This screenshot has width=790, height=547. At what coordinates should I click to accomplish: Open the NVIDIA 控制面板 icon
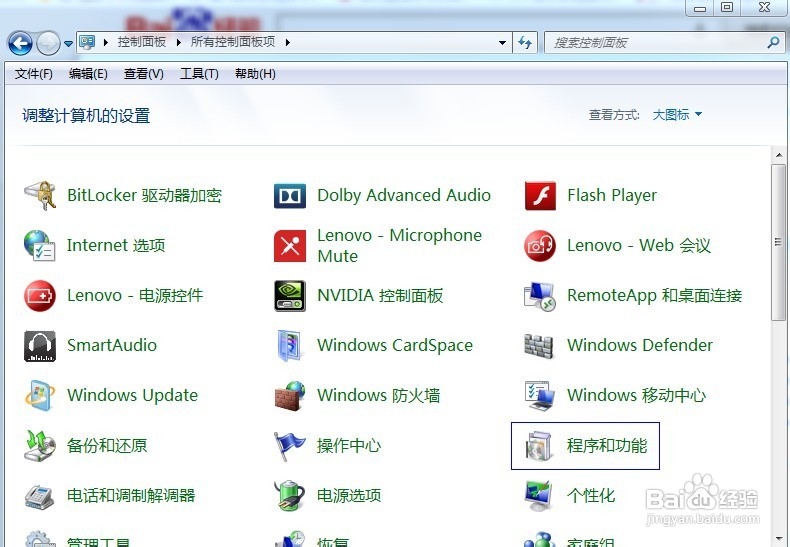click(x=290, y=296)
